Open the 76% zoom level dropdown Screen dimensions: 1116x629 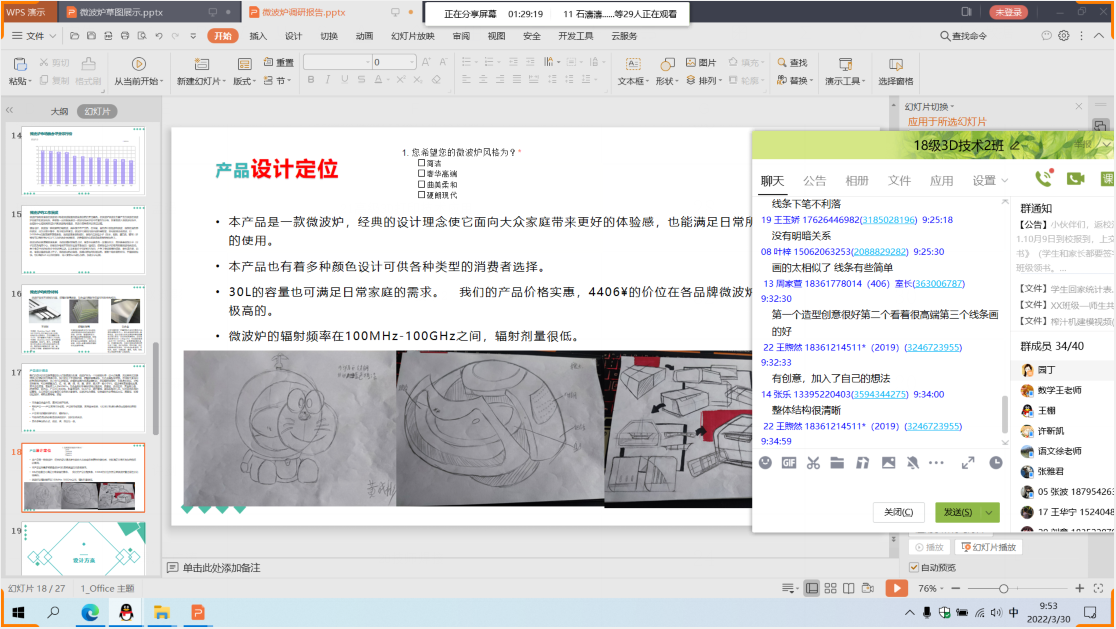pyautogui.click(x=931, y=588)
